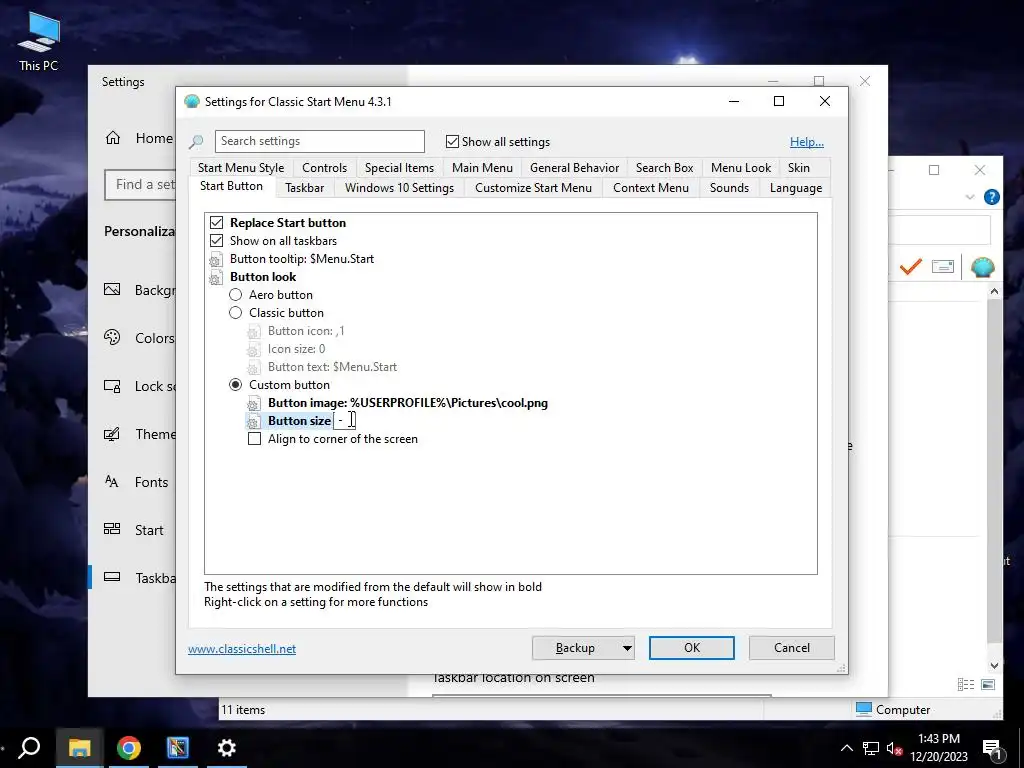
Task: Click the third pinned app icon on taskbar
Action: click(x=178, y=748)
